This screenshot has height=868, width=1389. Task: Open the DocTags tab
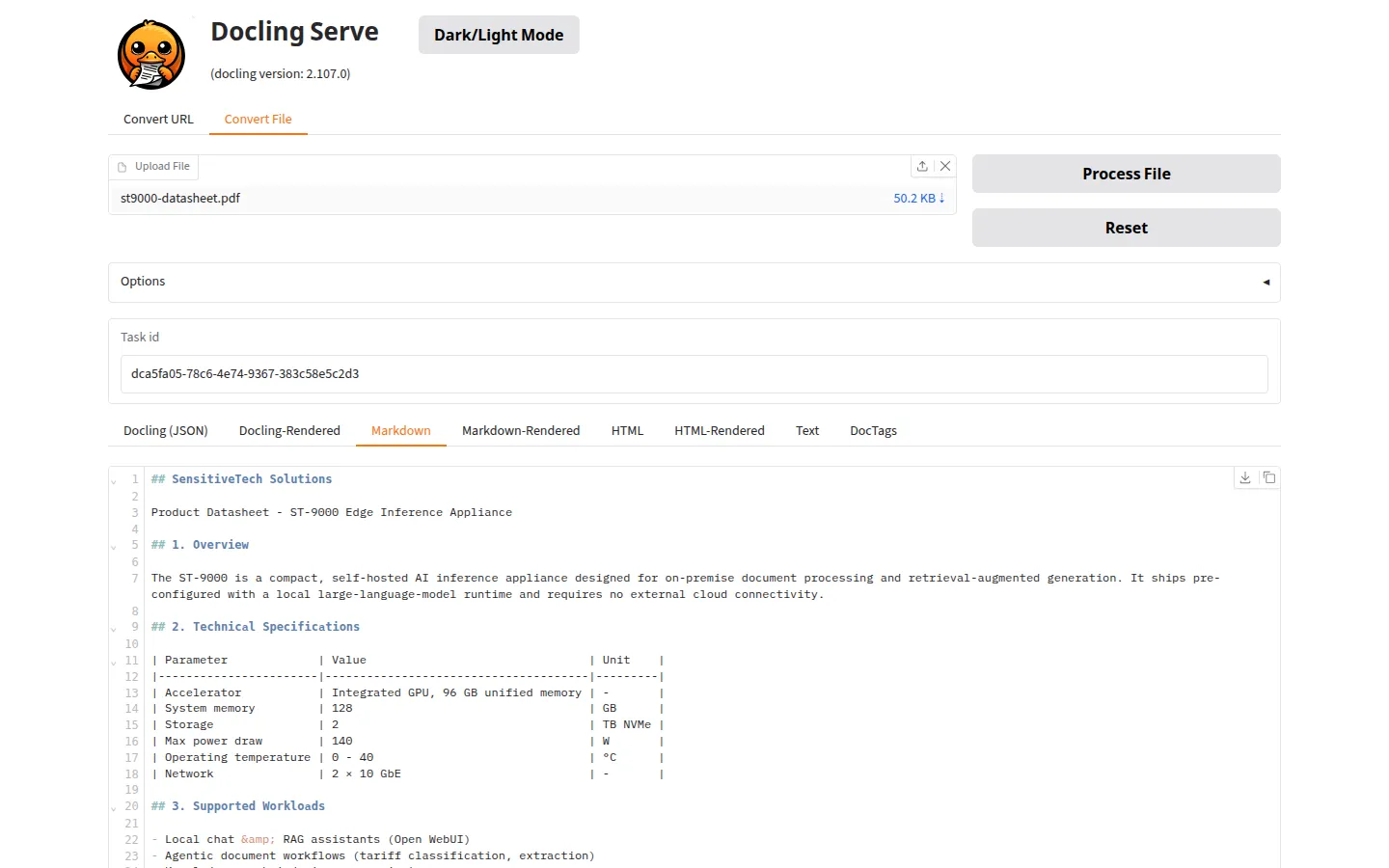click(x=873, y=430)
